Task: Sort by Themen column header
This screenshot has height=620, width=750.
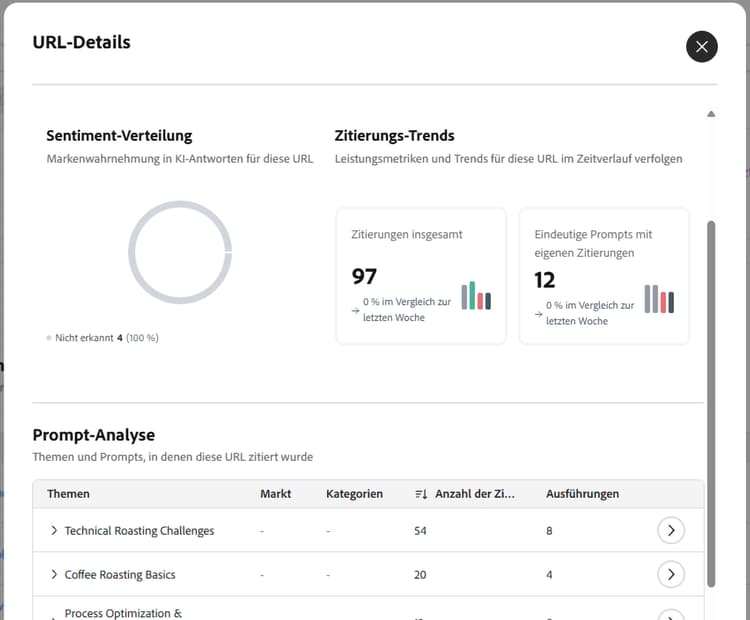Action: pyautogui.click(x=68, y=494)
